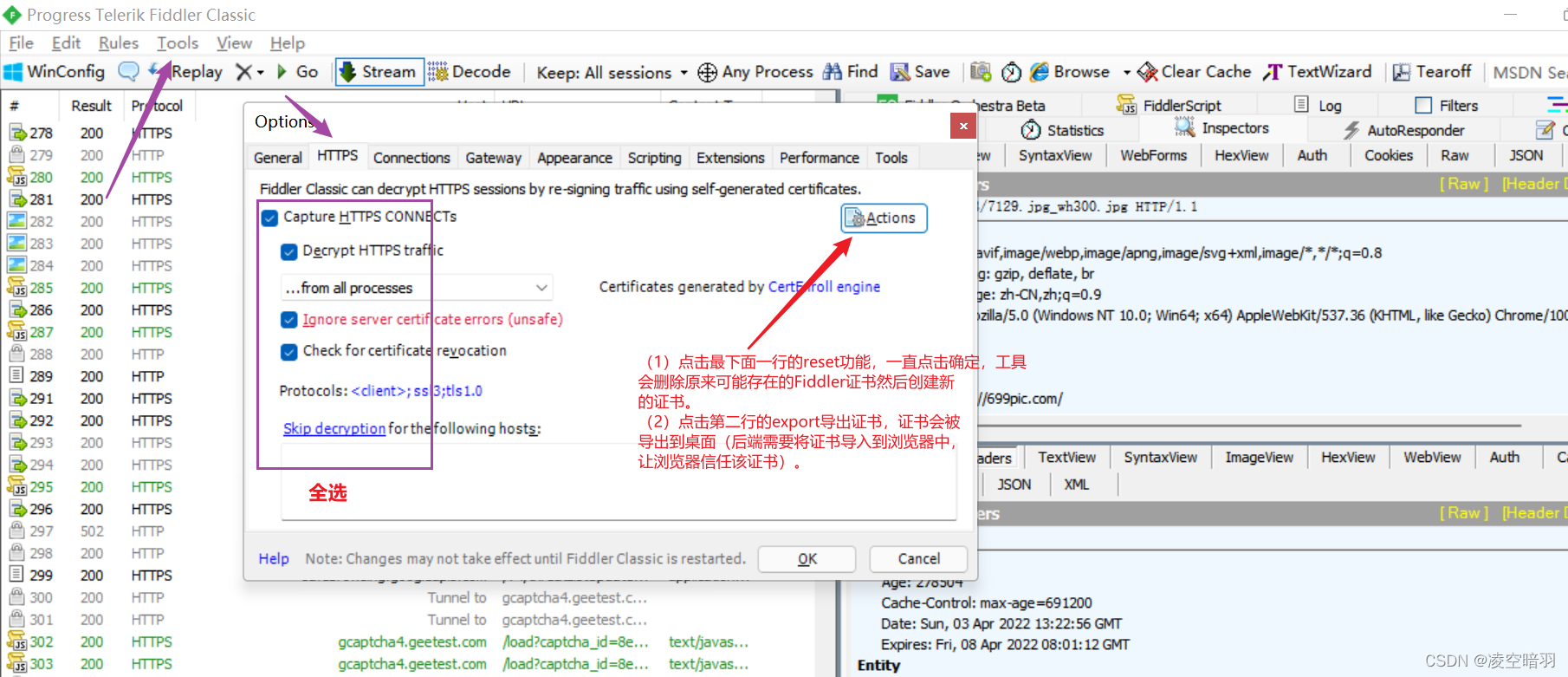The height and width of the screenshot is (677, 1568).
Task: Switch to General tab in Options
Action: [x=278, y=158]
